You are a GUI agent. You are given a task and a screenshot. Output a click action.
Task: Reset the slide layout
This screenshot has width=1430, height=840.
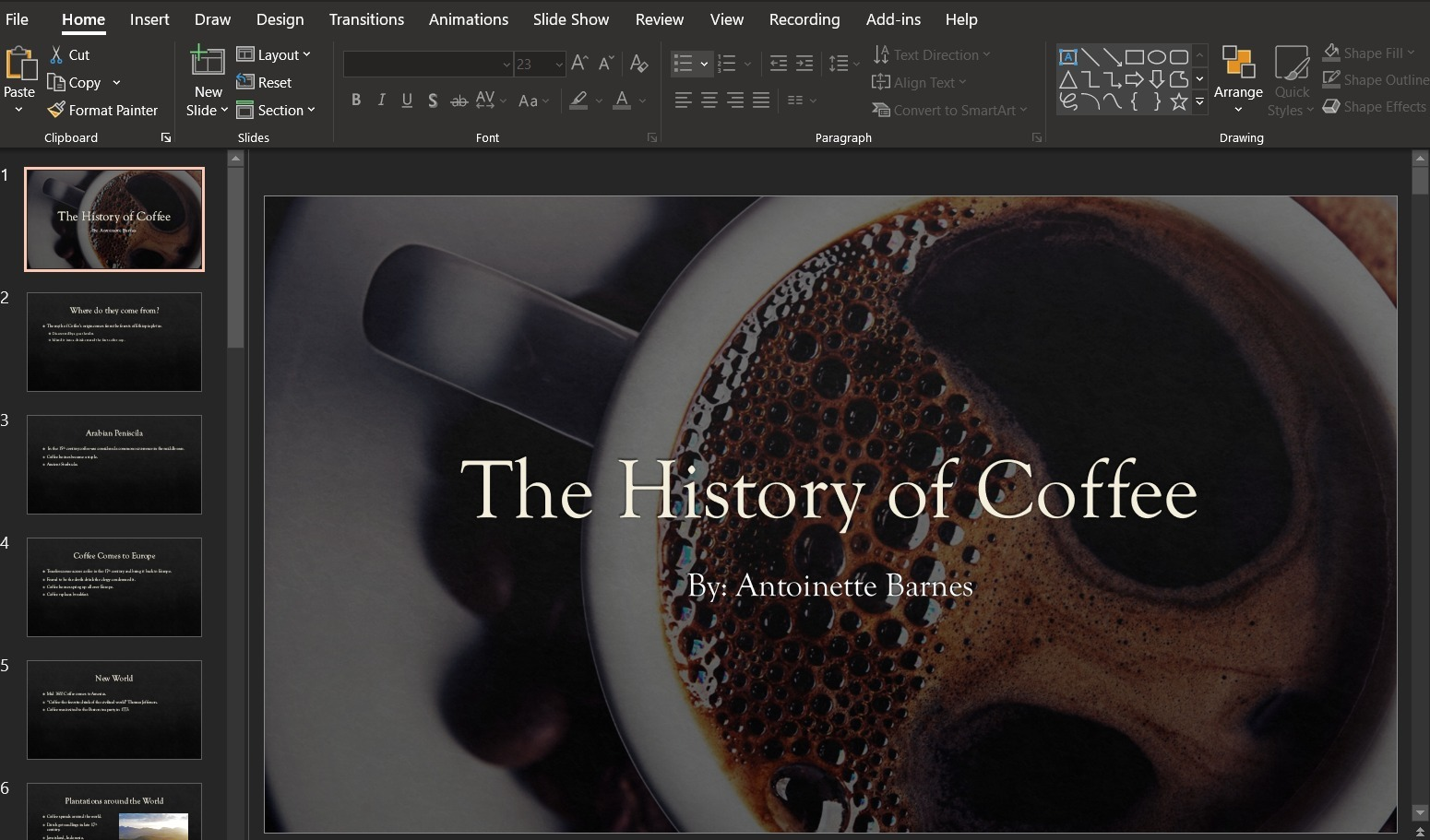(265, 82)
